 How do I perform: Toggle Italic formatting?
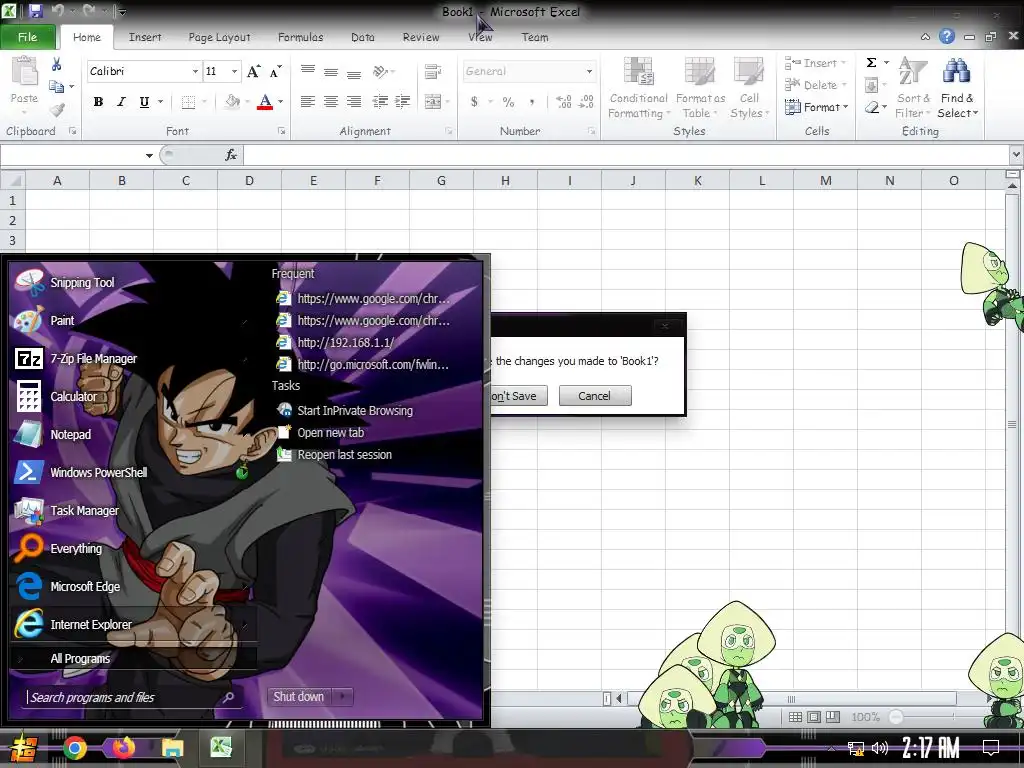click(121, 101)
